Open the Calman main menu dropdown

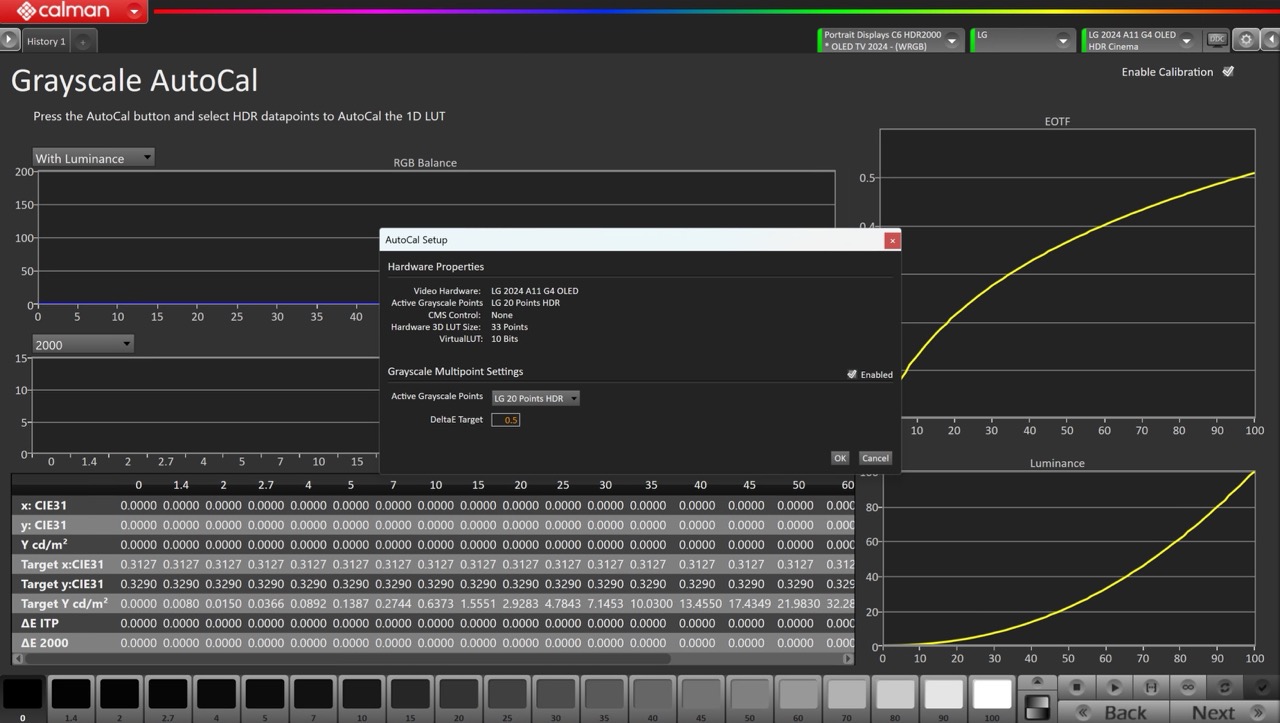click(135, 12)
